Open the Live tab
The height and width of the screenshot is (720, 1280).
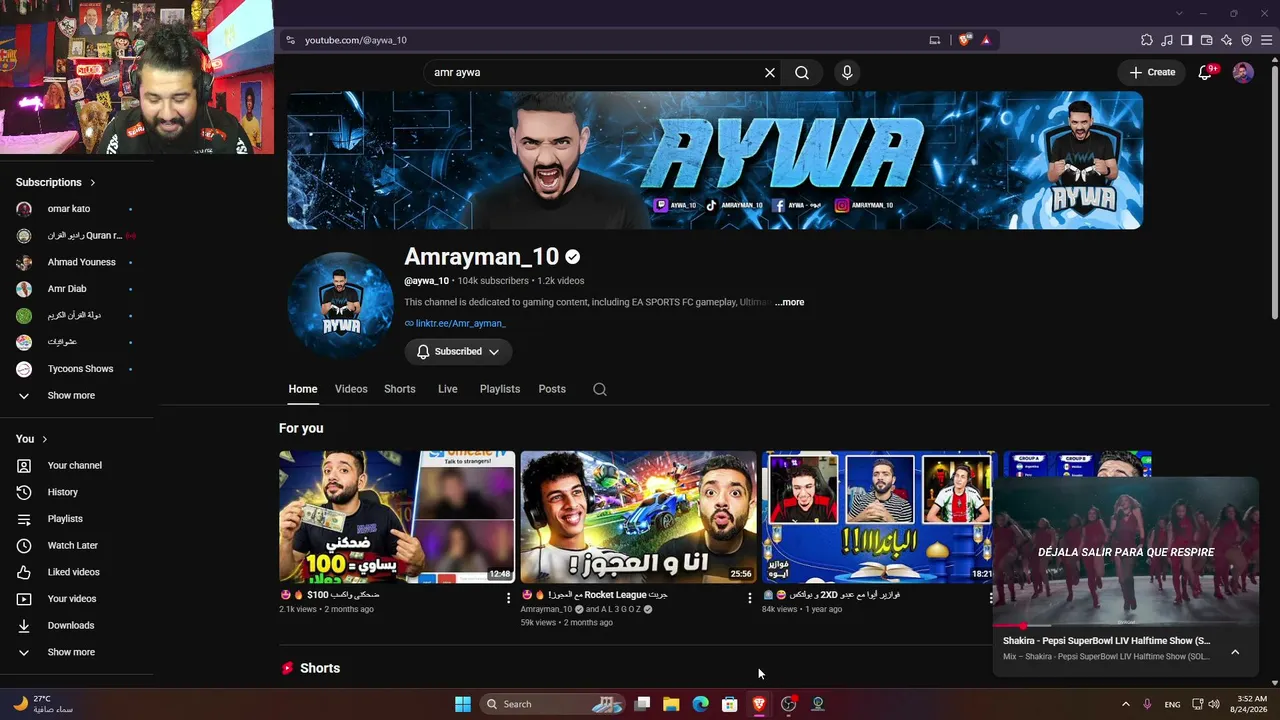(448, 389)
